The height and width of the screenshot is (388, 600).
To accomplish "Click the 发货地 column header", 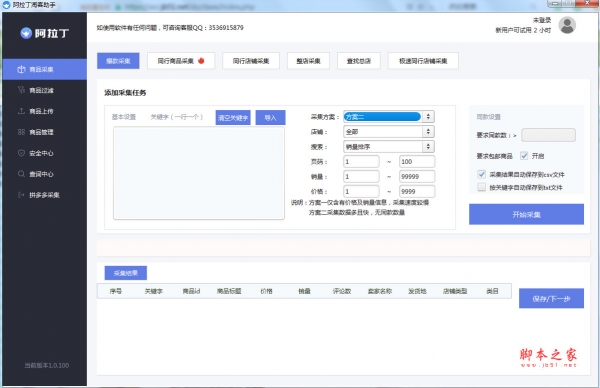I will pyautogui.click(x=417, y=291).
